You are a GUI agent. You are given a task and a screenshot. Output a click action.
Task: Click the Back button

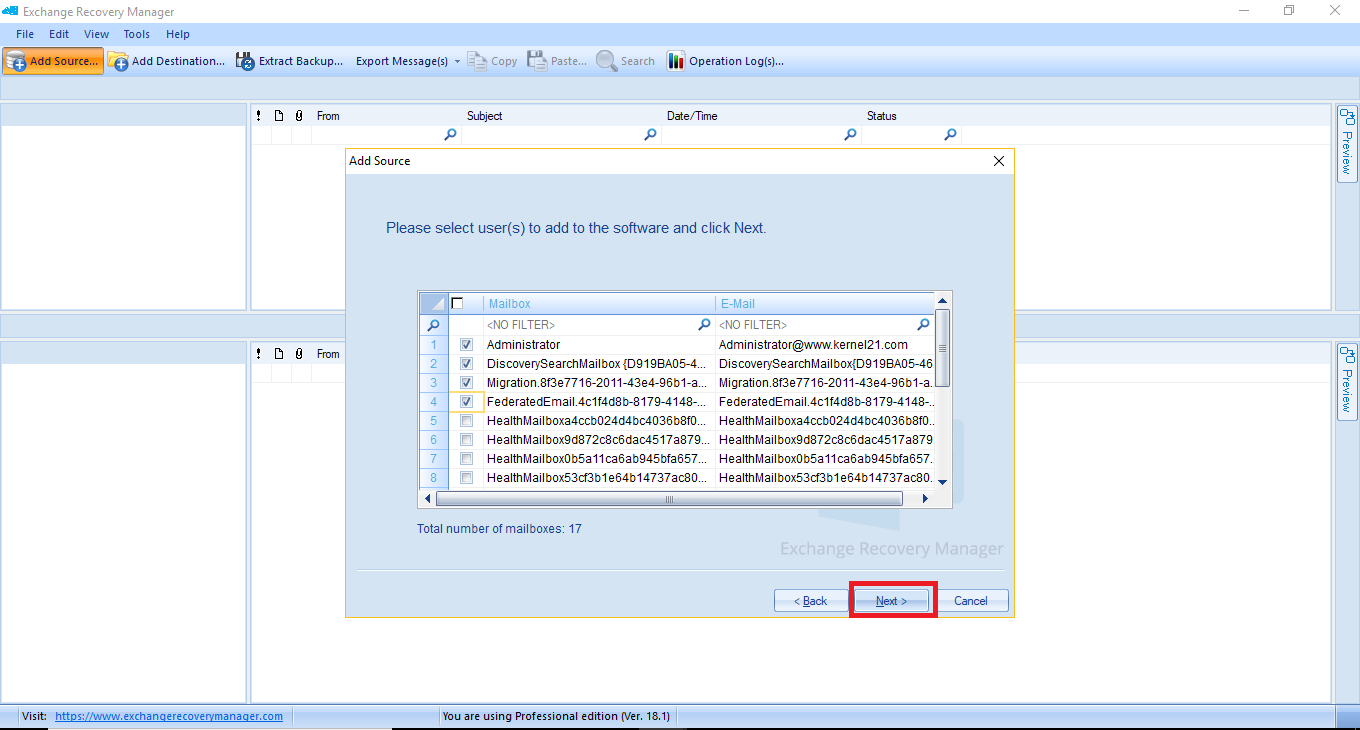coord(810,601)
